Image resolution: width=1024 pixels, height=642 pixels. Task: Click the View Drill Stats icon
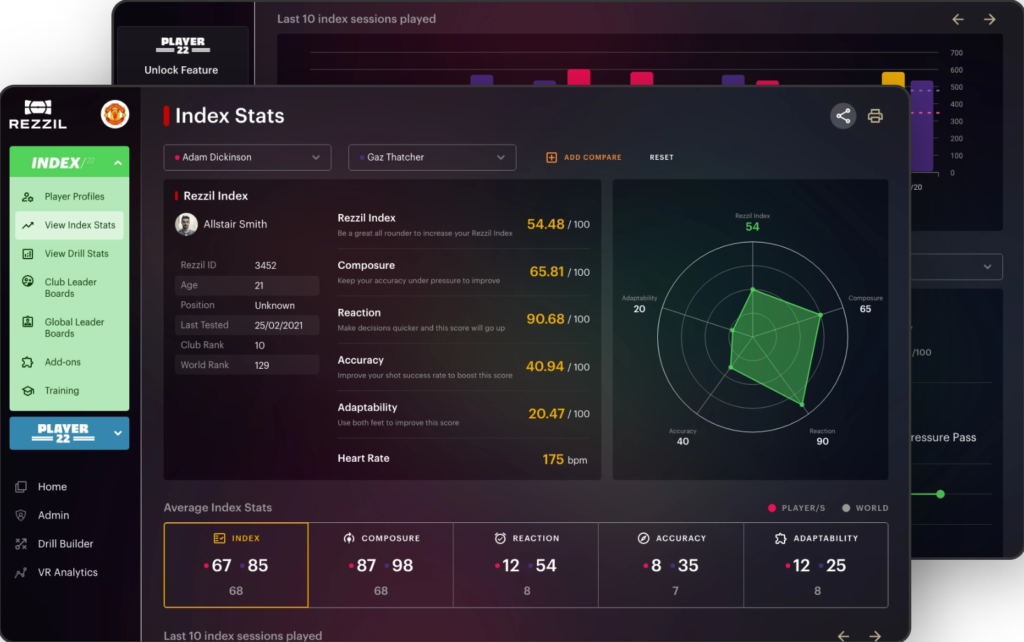pyautogui.click(x=27, y=253)
